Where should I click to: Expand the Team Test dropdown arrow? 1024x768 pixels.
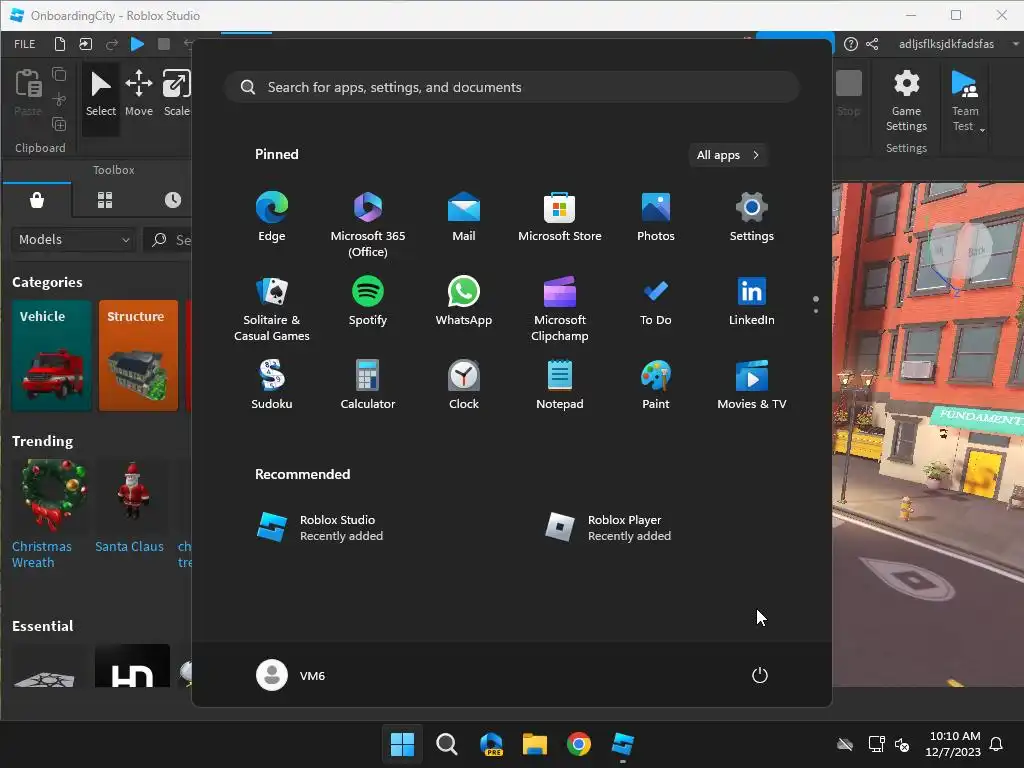982,130
